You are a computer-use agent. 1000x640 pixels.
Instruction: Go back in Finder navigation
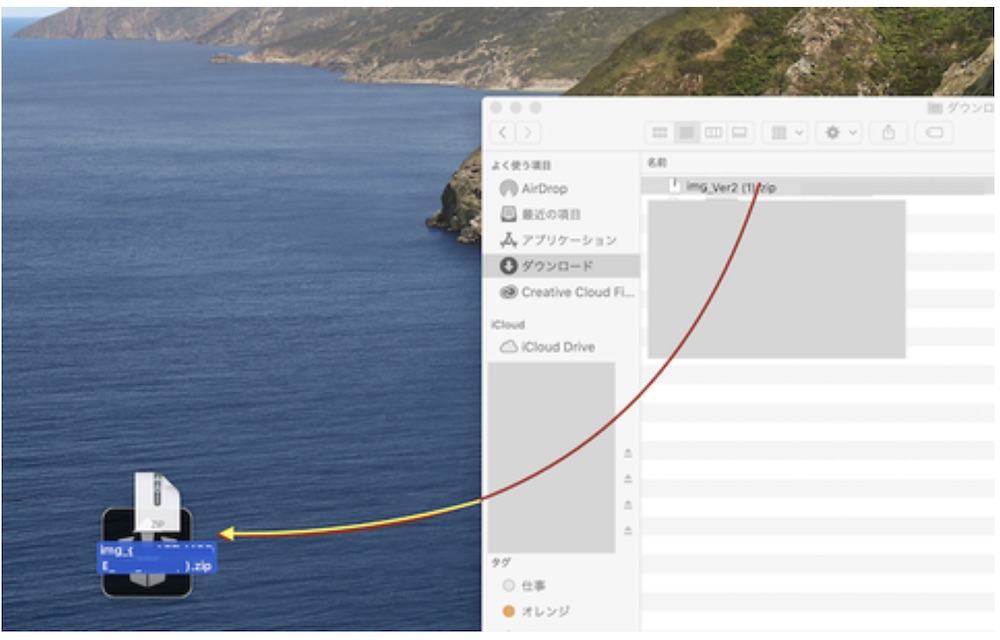(503, 133)
